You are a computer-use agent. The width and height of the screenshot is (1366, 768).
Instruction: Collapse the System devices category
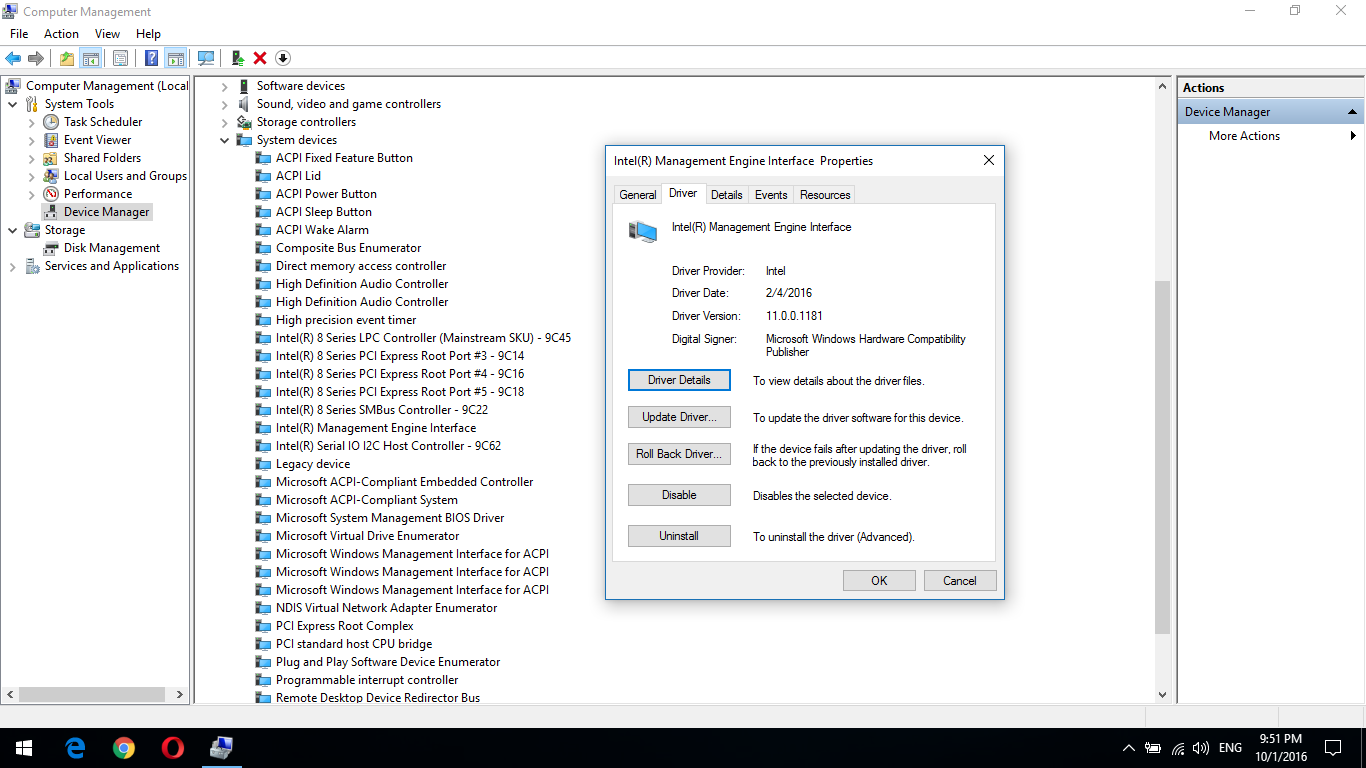225,140
